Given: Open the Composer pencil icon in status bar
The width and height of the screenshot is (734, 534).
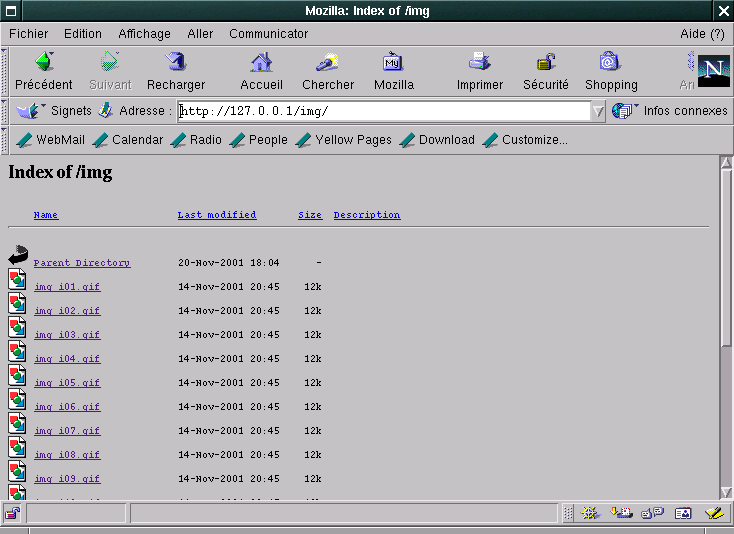Looking at the screenshot, I should pos(714,513).
